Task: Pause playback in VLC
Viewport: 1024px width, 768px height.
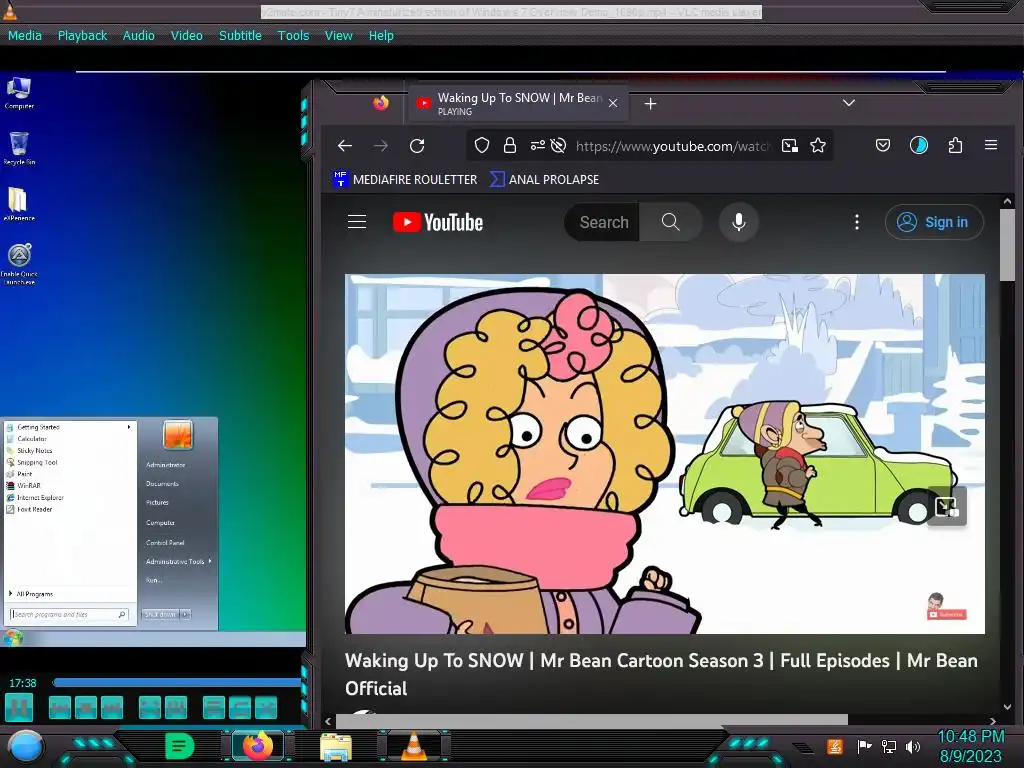Action: (x=19, y=707)
